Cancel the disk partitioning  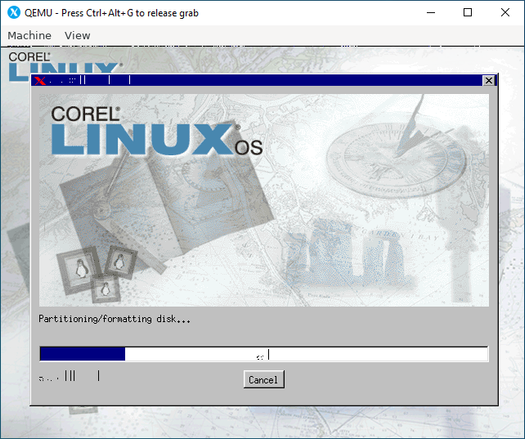point(264,380)
